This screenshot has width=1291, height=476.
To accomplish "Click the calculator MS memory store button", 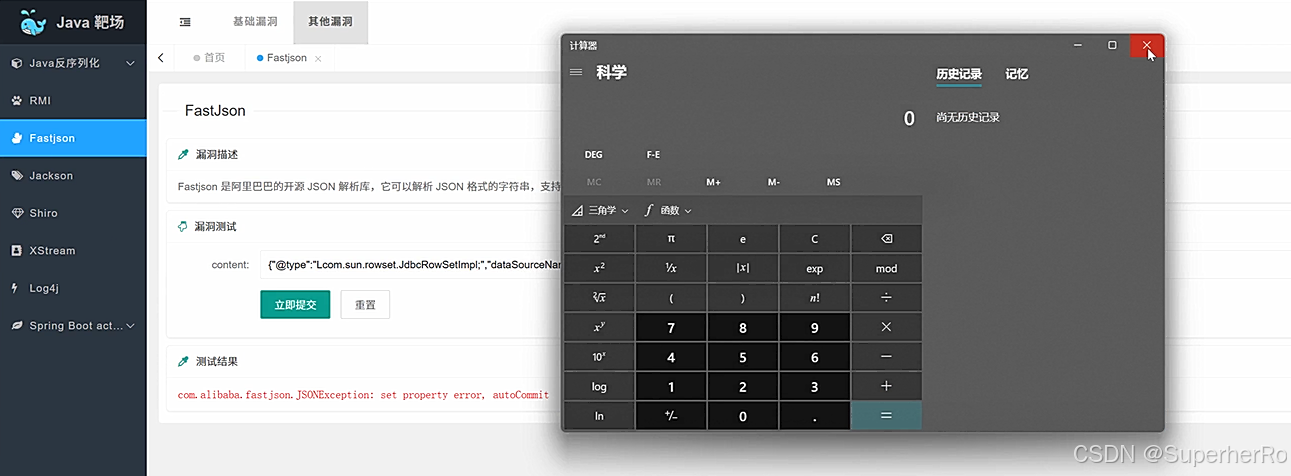I will coord(834,182).
